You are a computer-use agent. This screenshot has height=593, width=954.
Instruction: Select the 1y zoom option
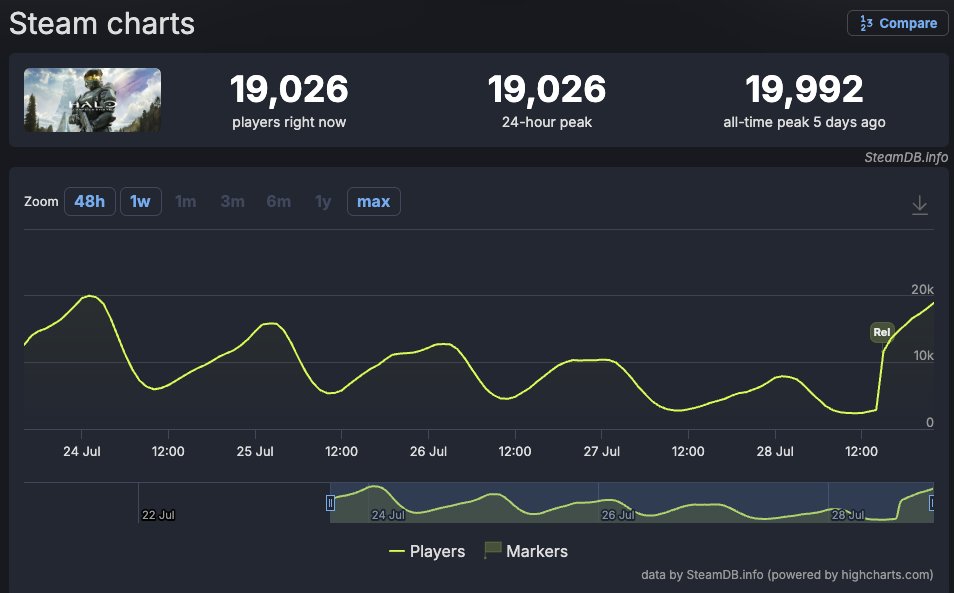tap(323, 201)
